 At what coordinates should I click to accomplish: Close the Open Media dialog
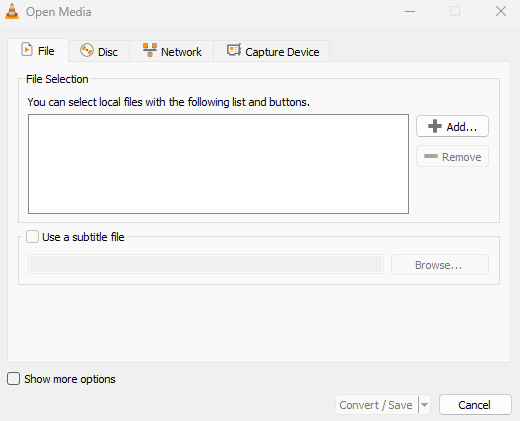point(501,11)
